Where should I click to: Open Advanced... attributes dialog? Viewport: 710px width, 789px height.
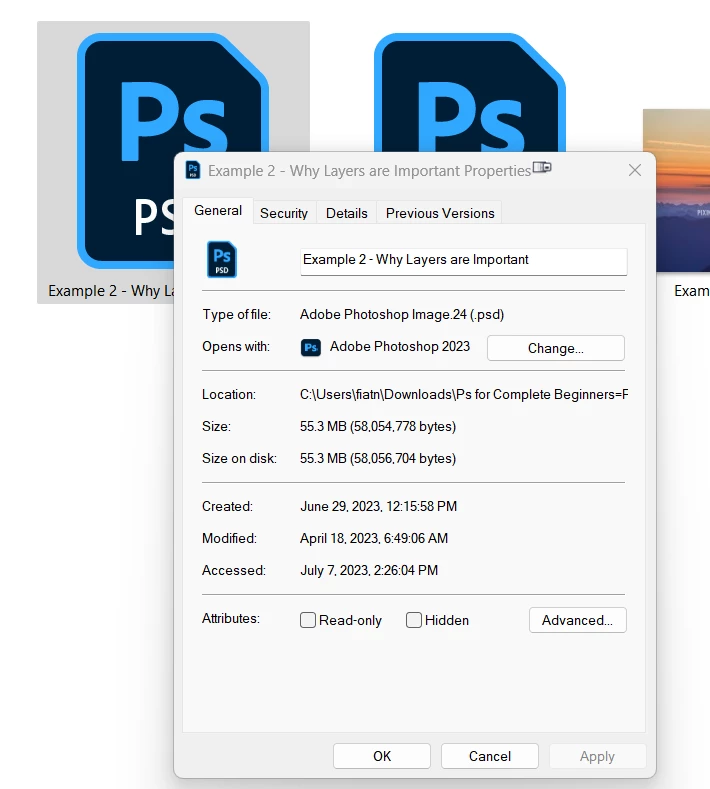(x=577, y=620)
